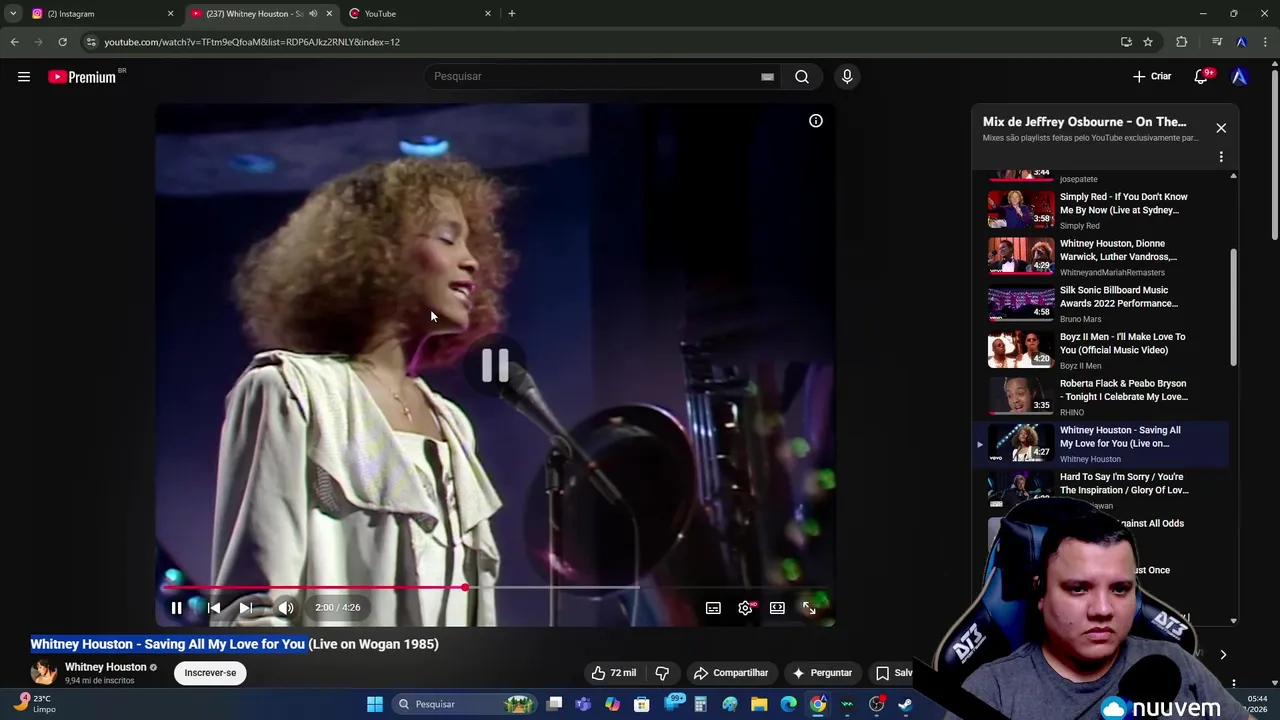The height and width of the screenshot is (720, 1280).
Task: Bookmark this page with star icon
Action: 1148,42
